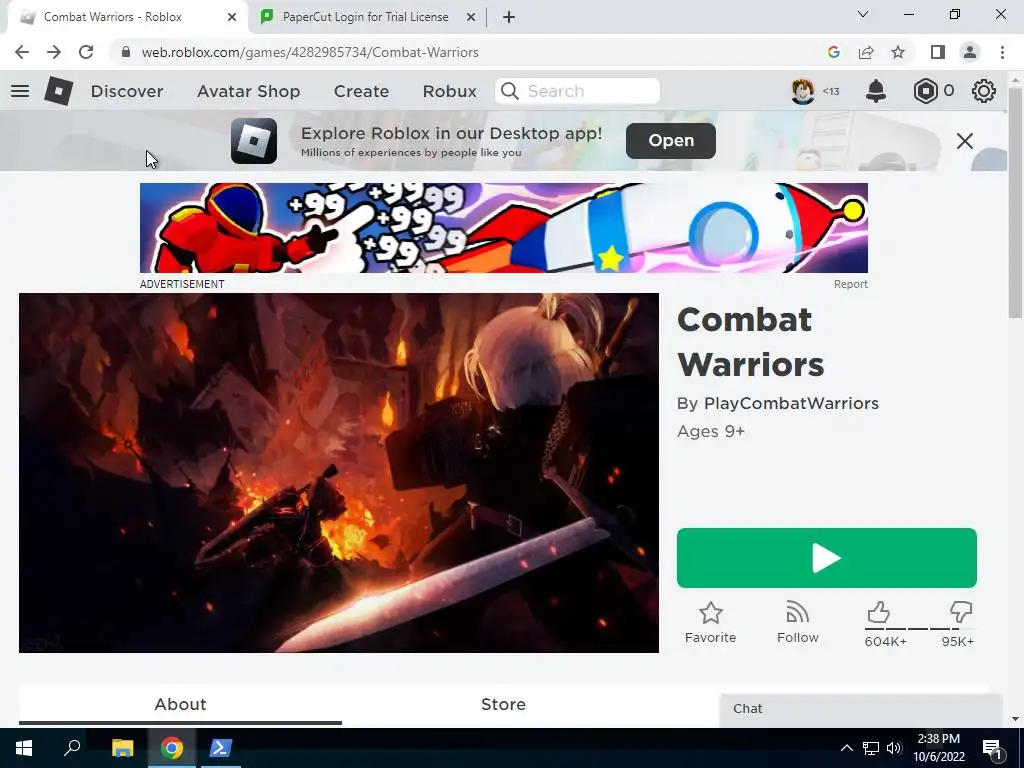Screen dimensions: 1024x768
Task: Click the Google icon in address bar
Action: tap(833, 52)
